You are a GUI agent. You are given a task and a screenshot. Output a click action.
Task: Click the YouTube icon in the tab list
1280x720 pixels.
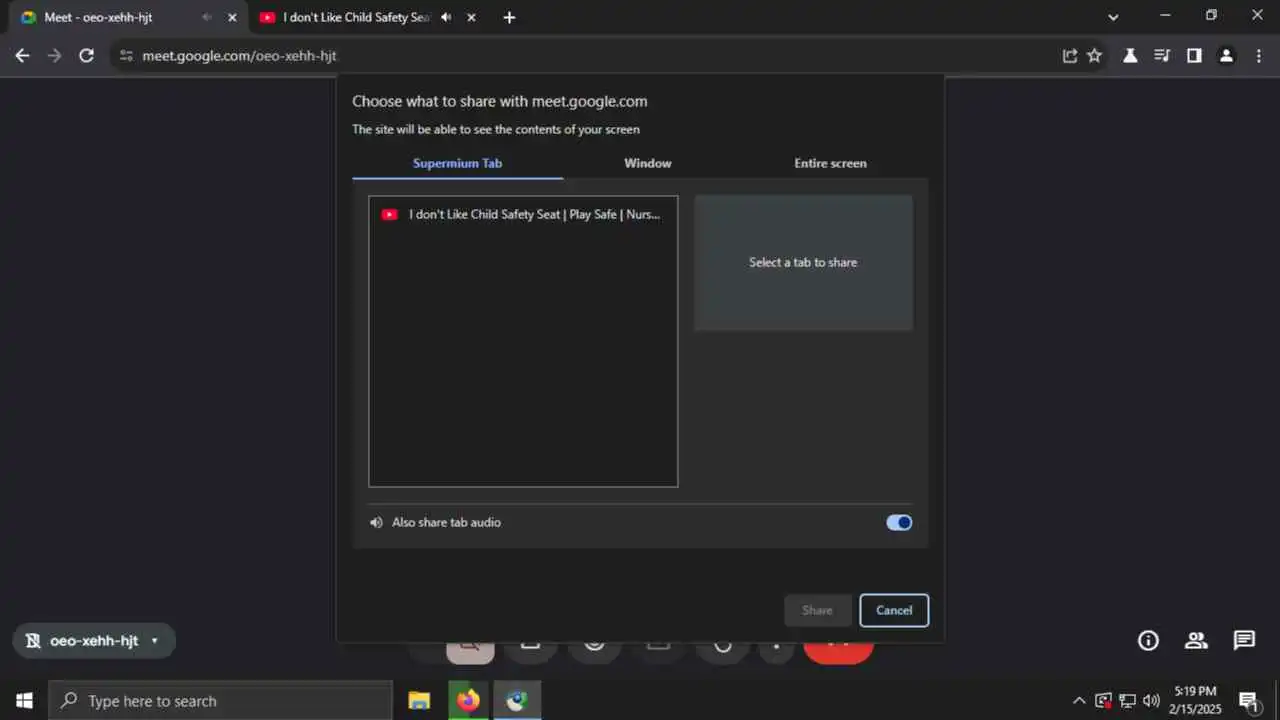point(390,214)
